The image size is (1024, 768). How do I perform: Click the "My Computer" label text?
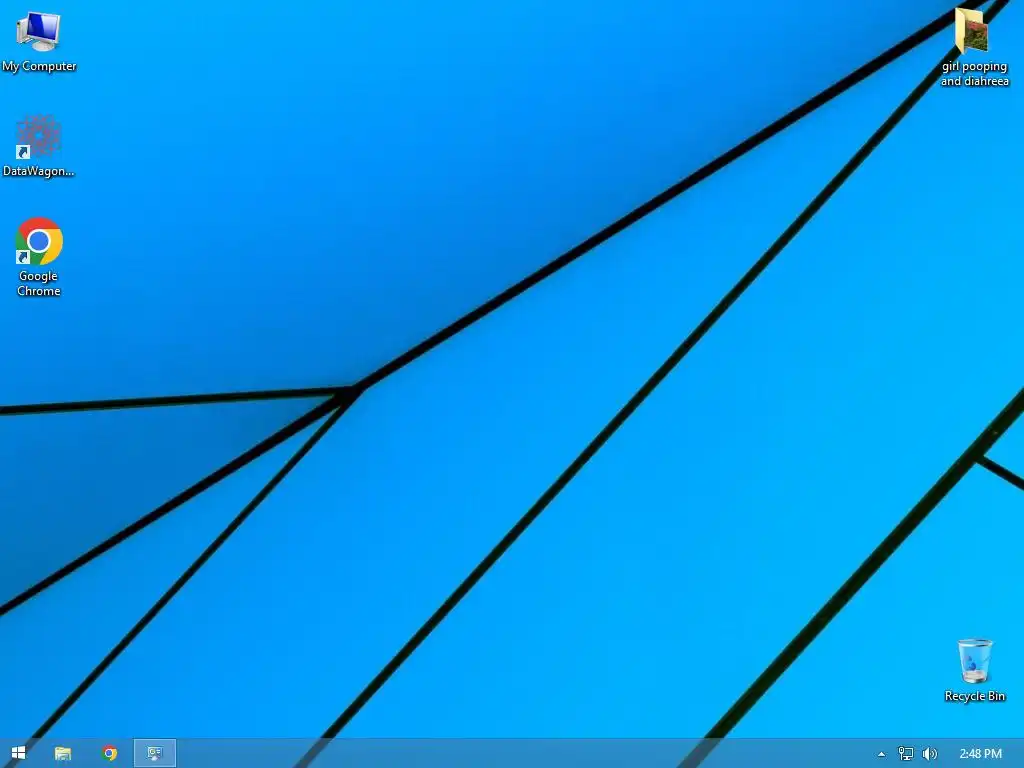point(39,66)
